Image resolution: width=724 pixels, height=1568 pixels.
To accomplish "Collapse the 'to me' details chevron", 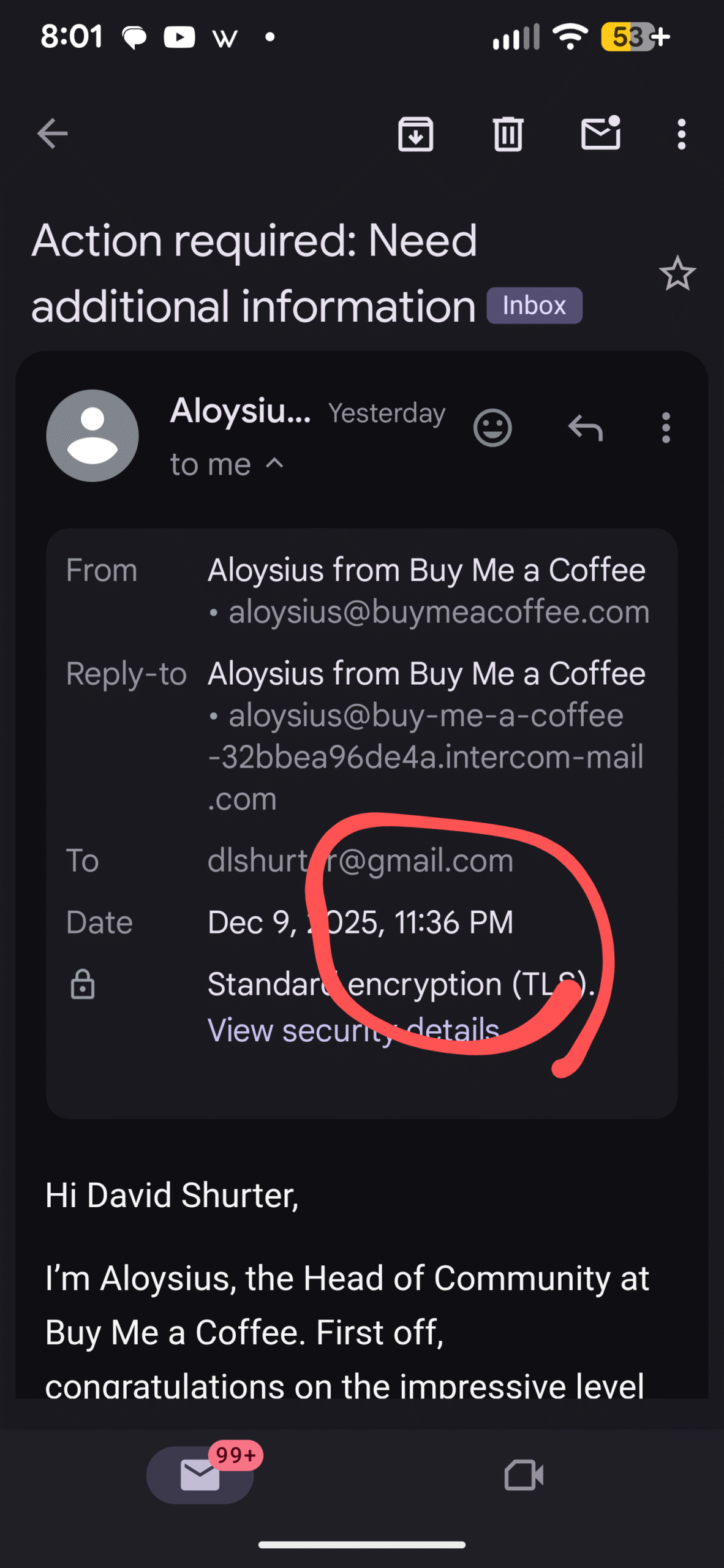I will pyautogui.click(x=275, y=463).
